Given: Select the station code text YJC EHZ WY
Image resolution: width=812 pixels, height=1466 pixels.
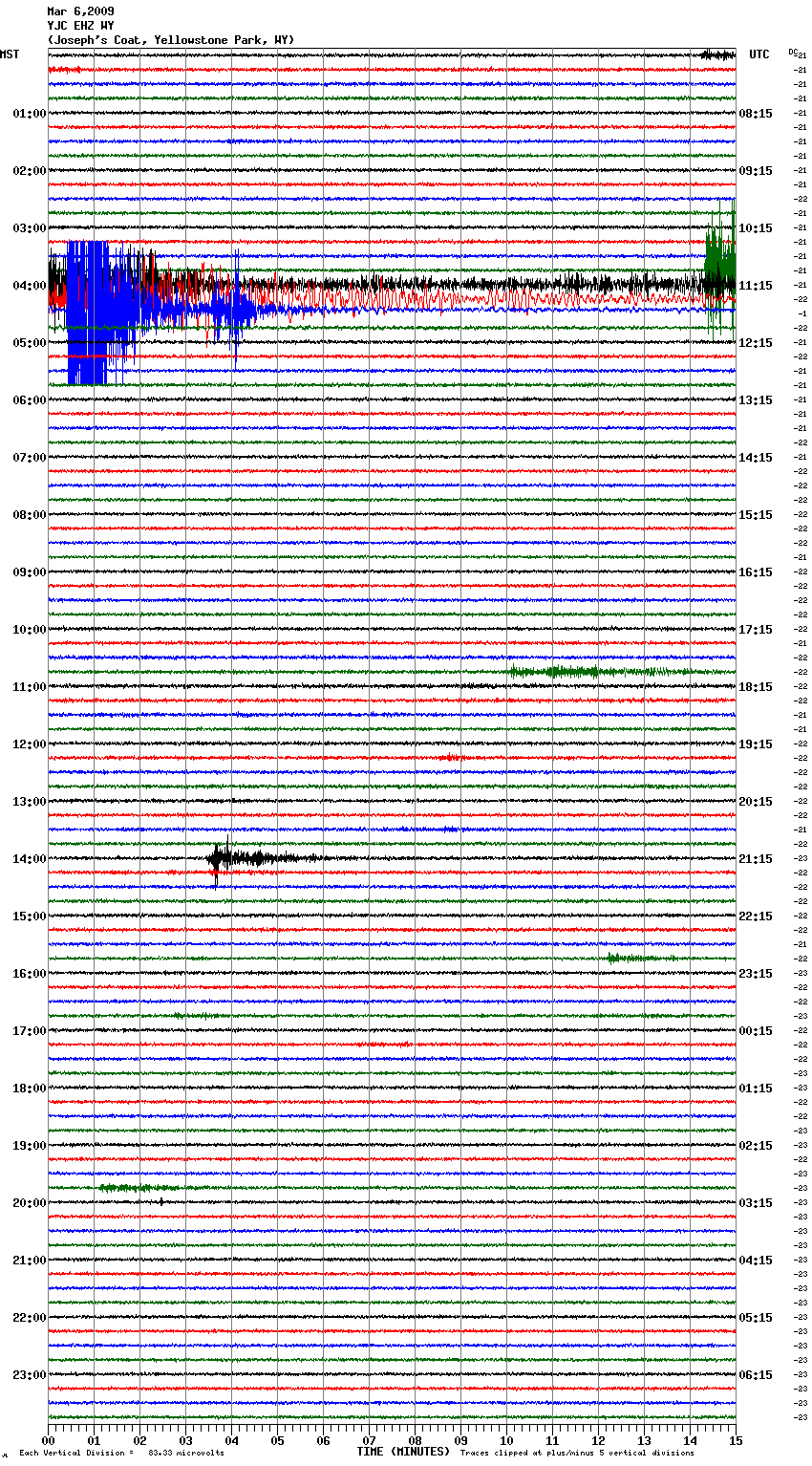Looking at the screenshot, I should (80, 26).
